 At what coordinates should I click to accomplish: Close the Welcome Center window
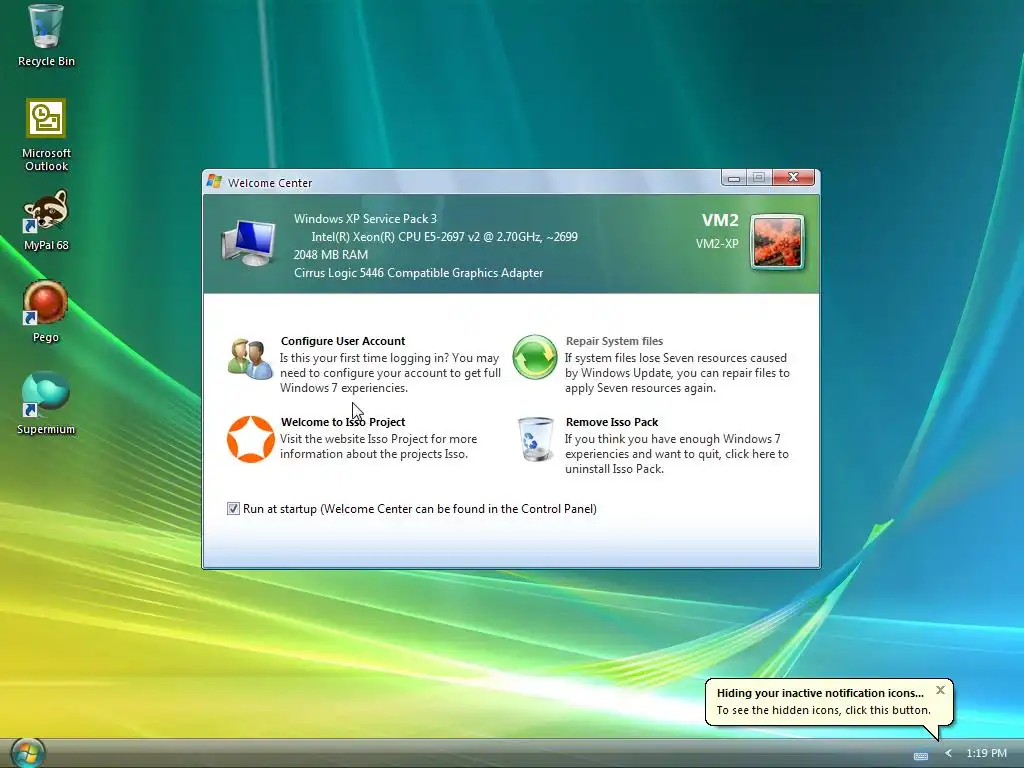[793, 177]
